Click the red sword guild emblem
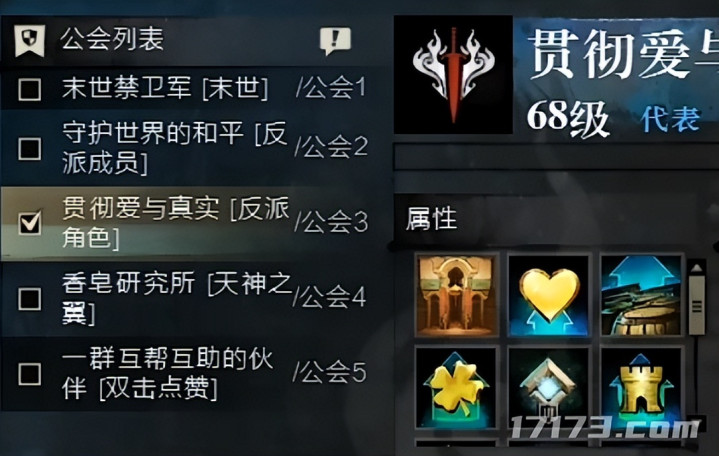The height and width of the screenshot is (456, 719). pyautogui.click(x=454, y=75)
